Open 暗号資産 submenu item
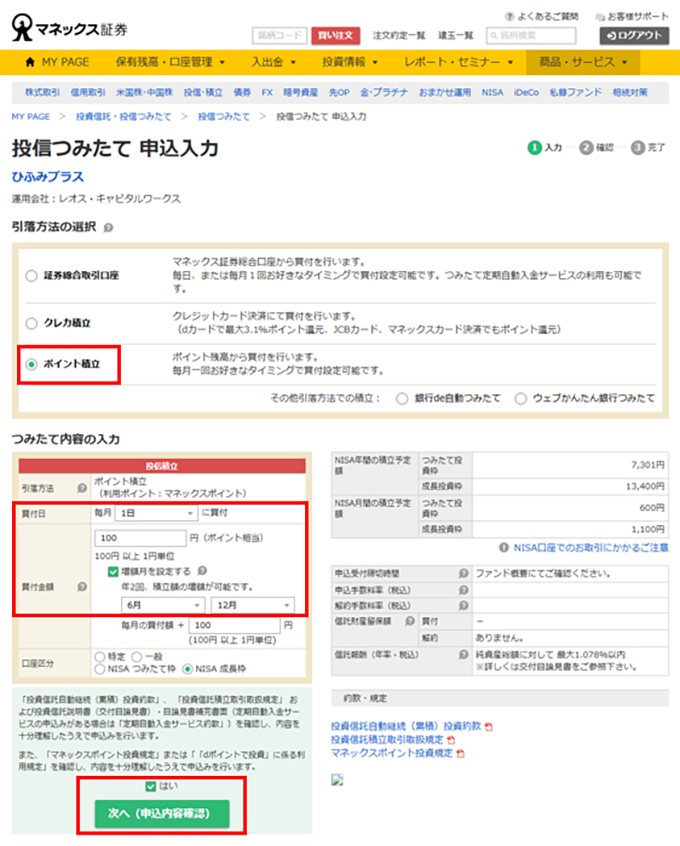This screenshot has height=846, width=680. point(301,92)
